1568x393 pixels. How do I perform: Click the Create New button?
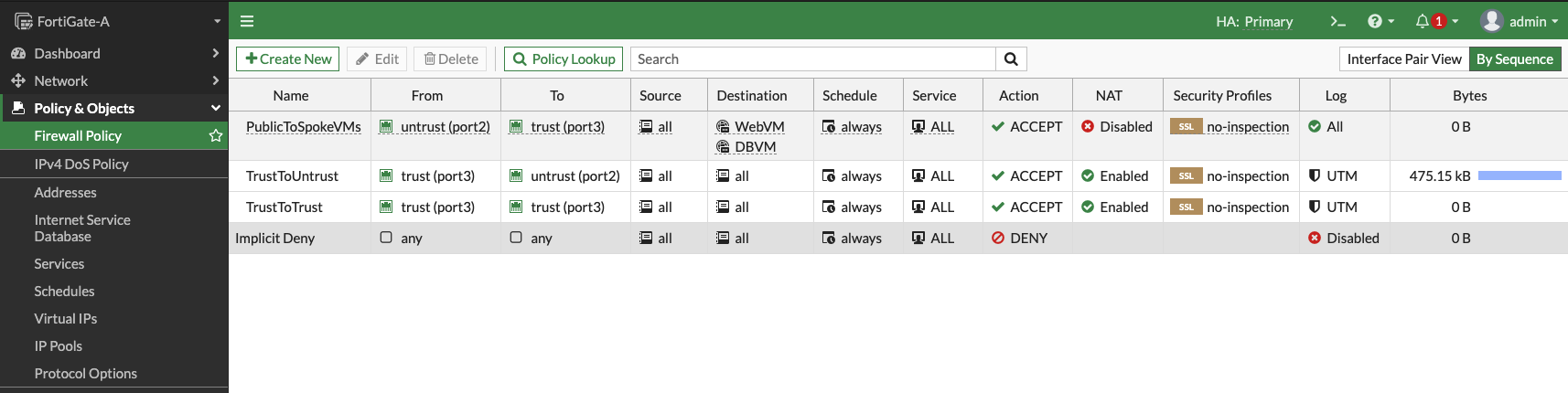click(288, 59)
